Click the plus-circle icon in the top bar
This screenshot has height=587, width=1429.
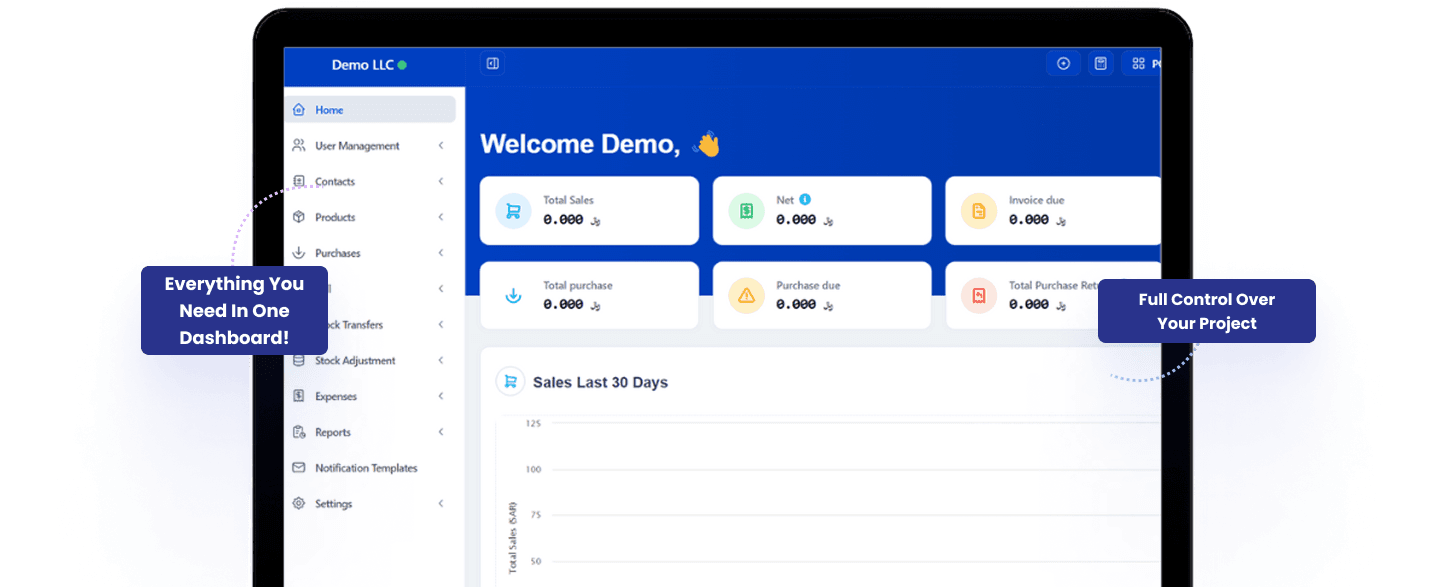click(x=1063, y=64)
